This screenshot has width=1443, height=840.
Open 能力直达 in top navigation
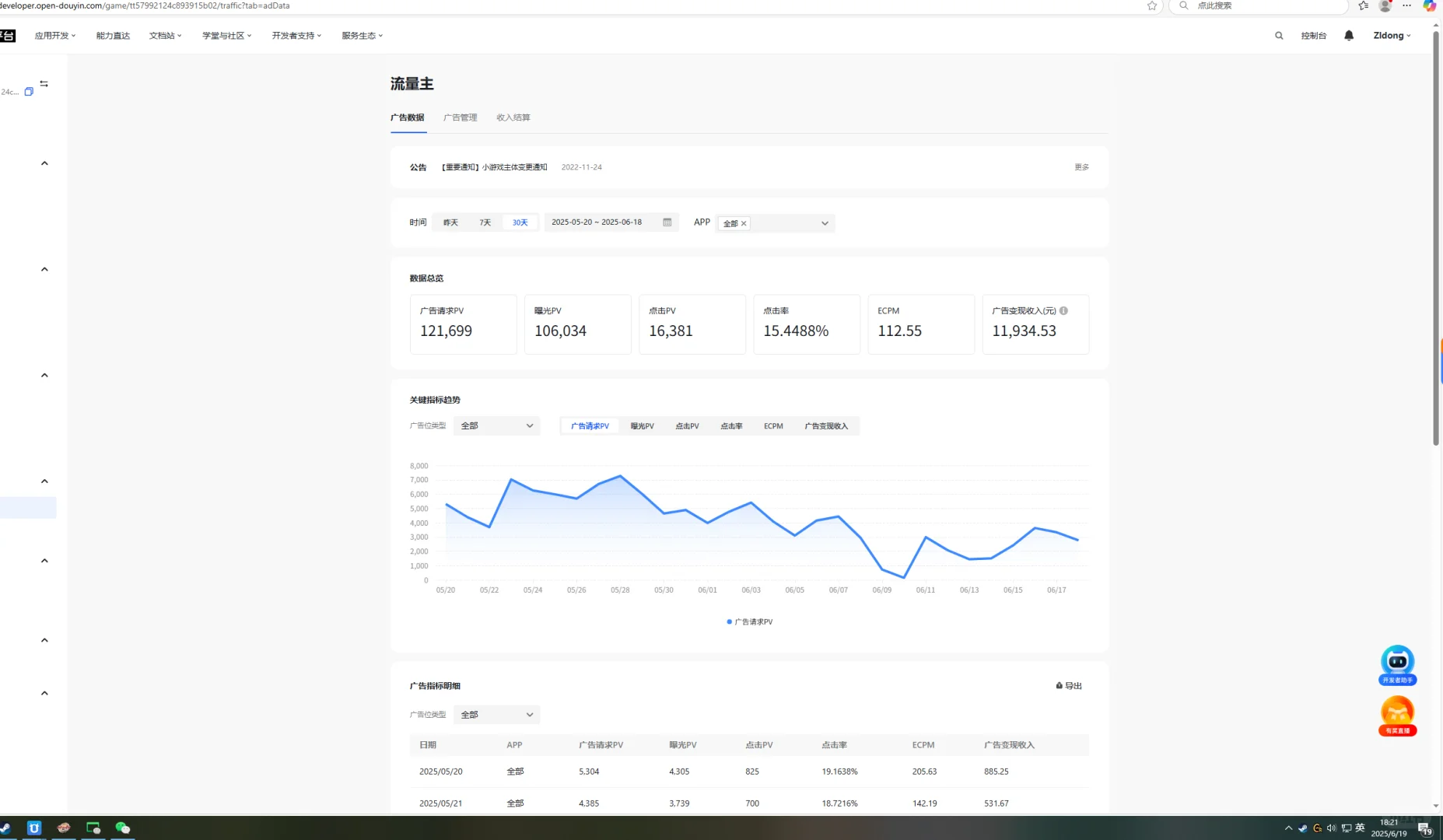pos(113,36)
